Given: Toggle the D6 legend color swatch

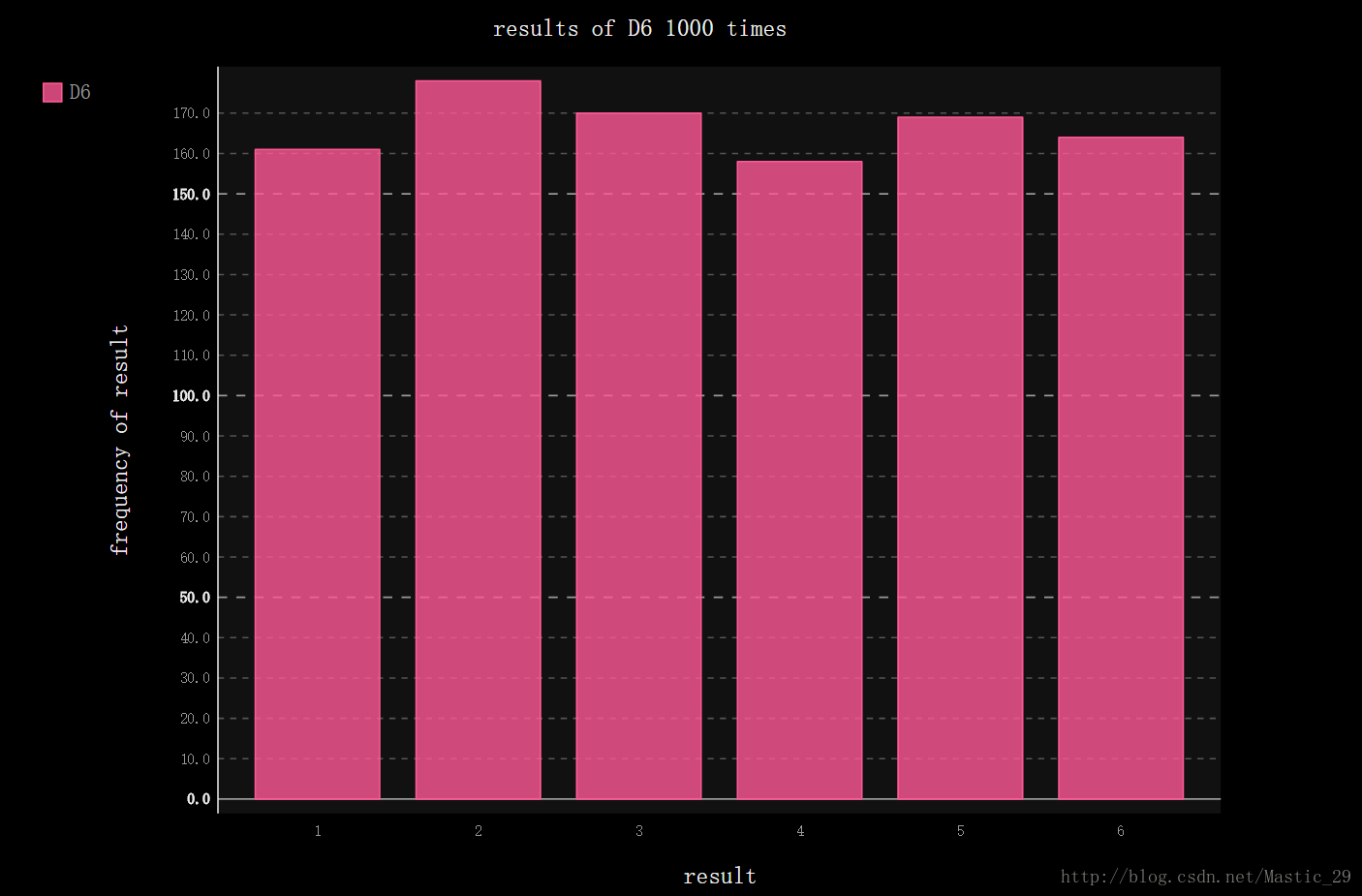Looking at the screenshot, I should [52, 92].
